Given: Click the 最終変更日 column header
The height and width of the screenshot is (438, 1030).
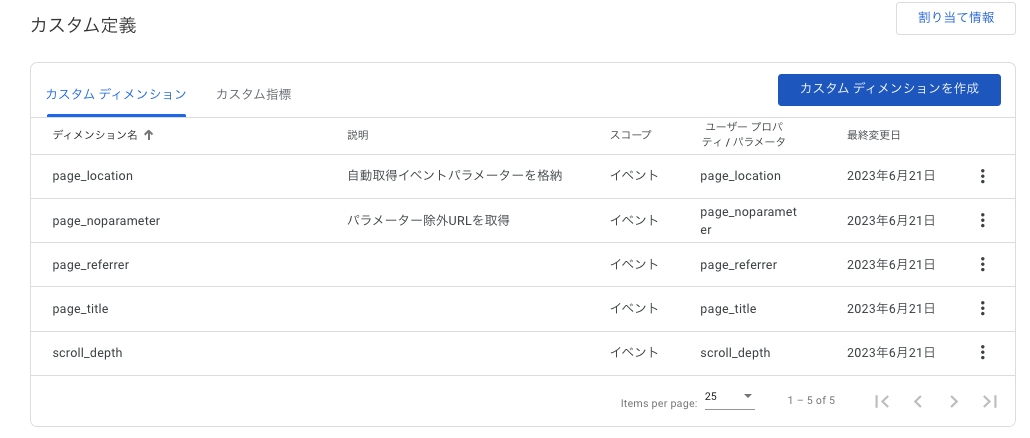Looking at the screenshot, I should [874, 135].
